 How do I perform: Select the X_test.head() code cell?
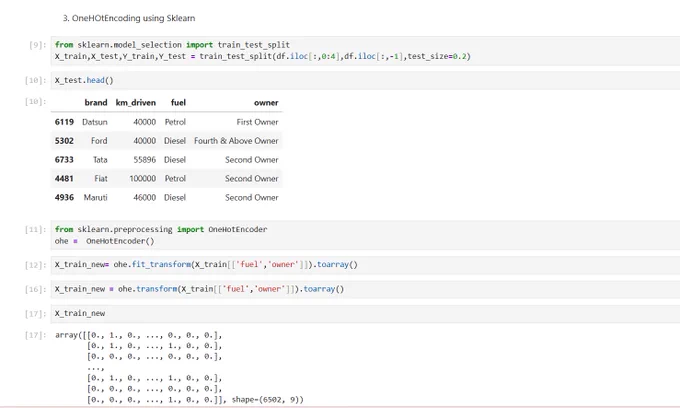click(x=365, y=80)
